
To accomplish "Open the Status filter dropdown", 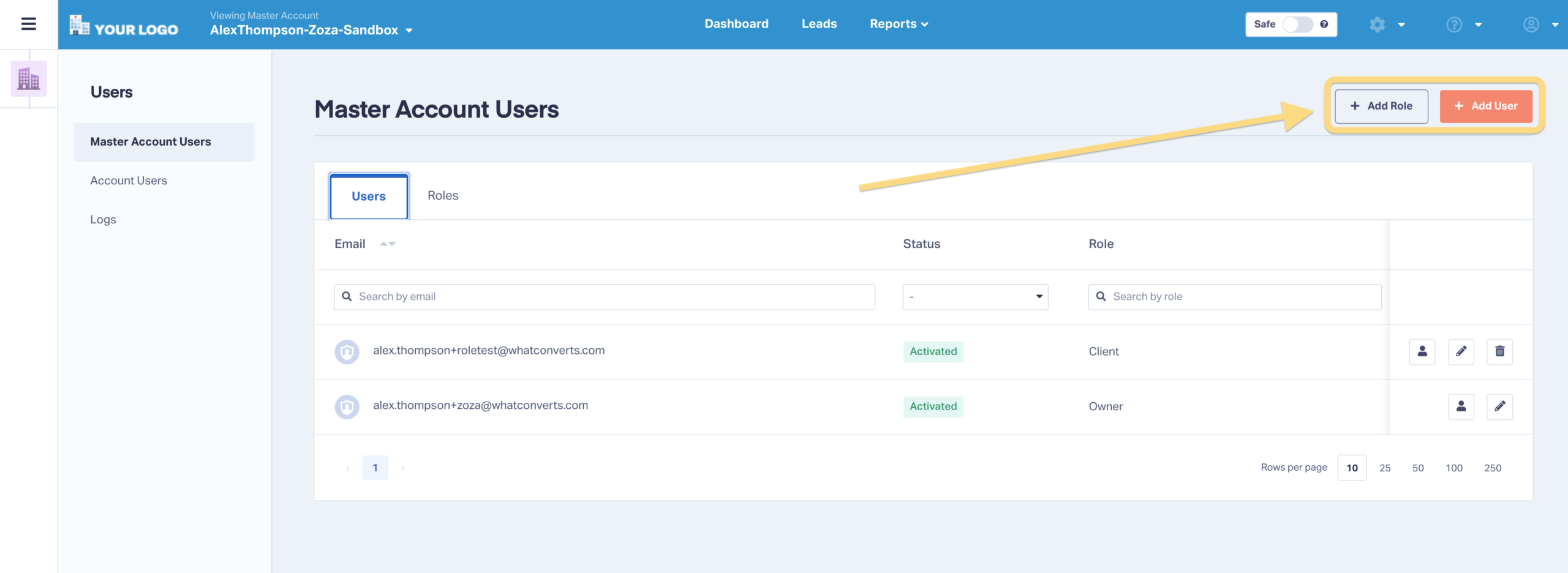I will (x=975, y=297).
